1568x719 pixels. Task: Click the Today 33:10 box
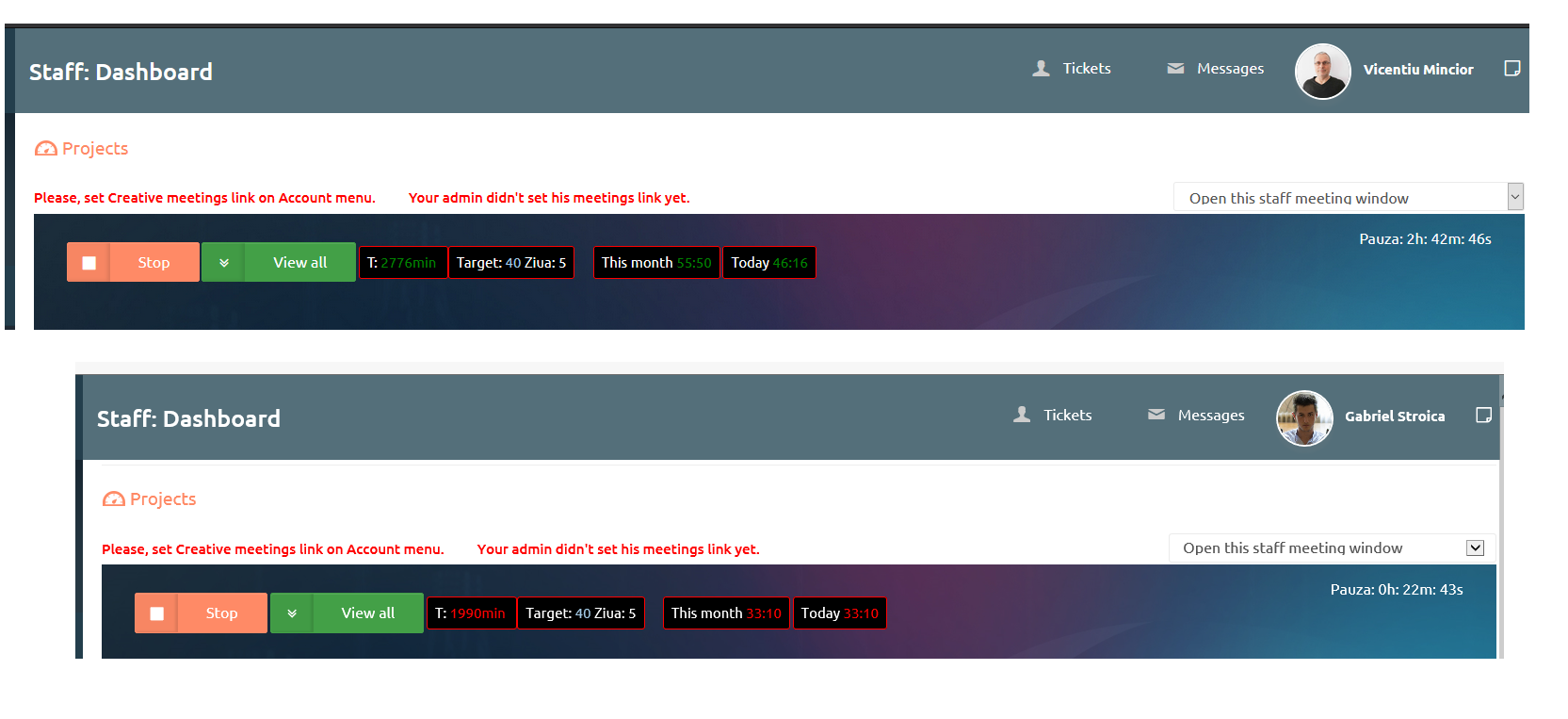pos(839,613)
